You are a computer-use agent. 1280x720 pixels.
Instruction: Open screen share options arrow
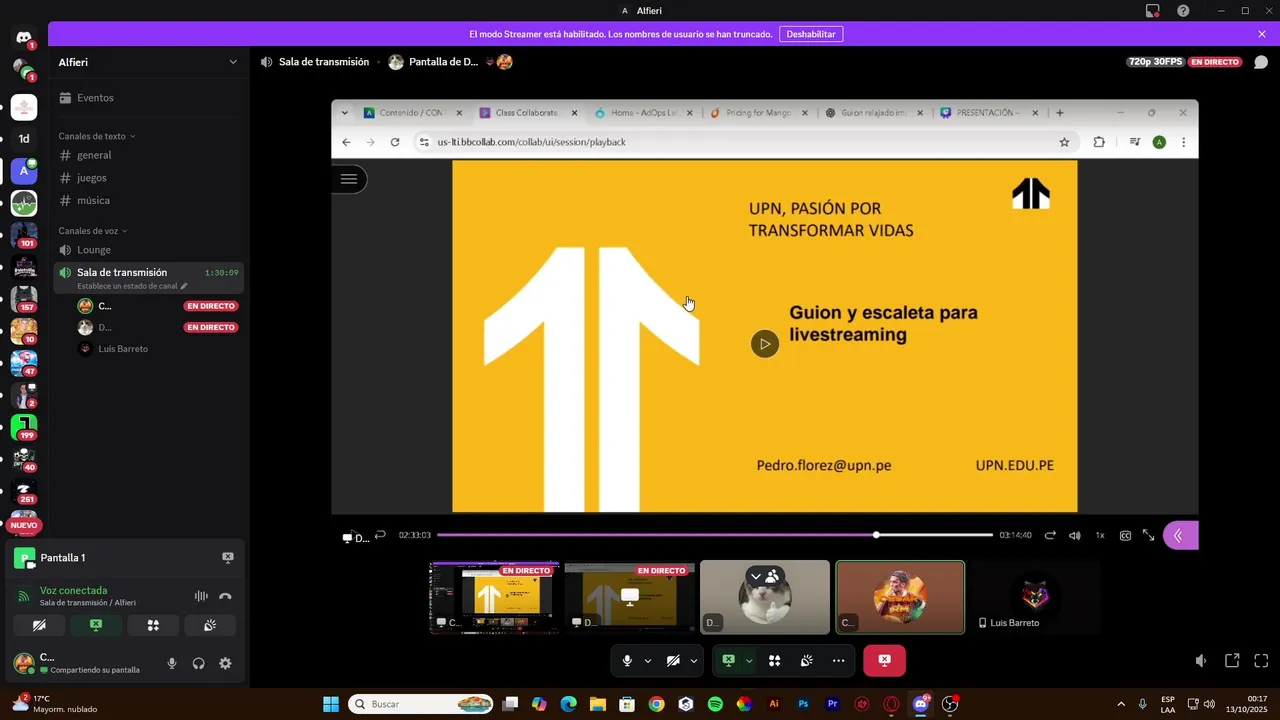coord(748,661)
